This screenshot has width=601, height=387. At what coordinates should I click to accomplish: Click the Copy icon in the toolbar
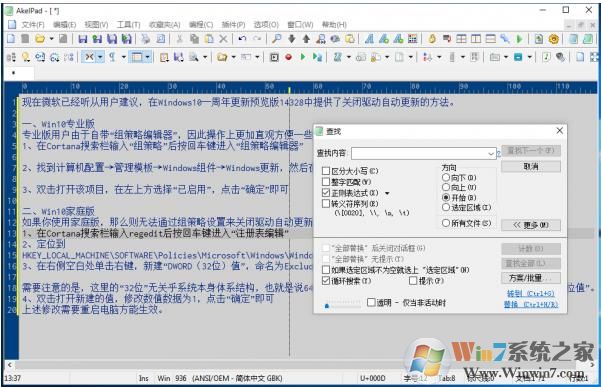[195, 39]
